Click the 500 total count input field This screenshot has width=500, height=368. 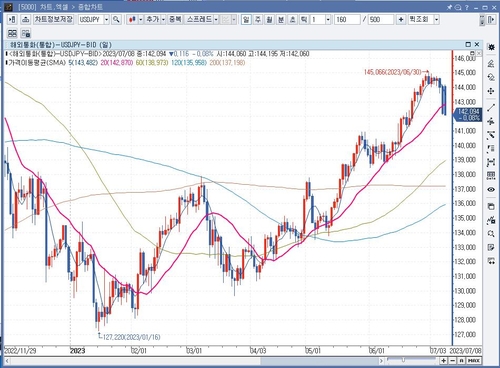381,20
